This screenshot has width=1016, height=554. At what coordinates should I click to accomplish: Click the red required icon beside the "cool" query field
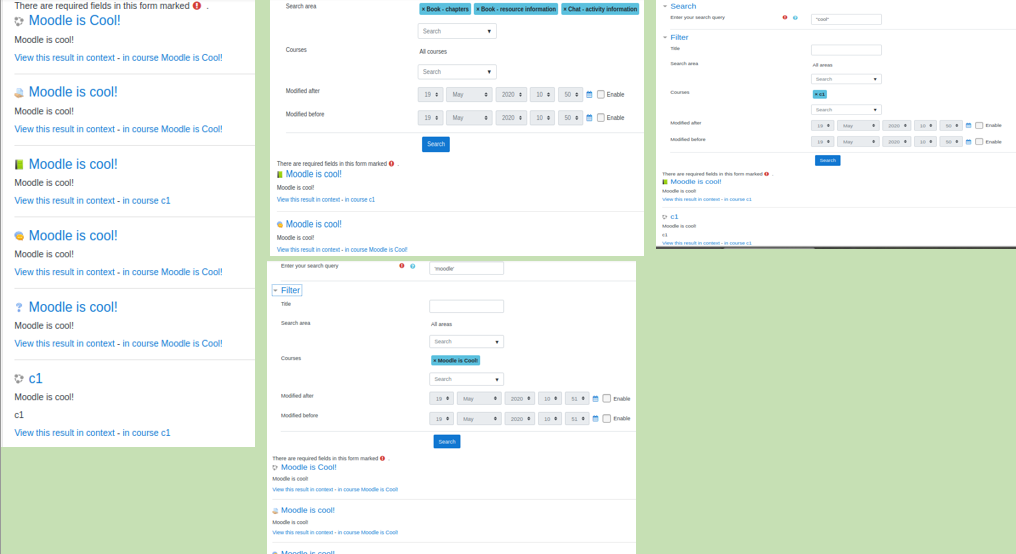(x=785, y=17)
